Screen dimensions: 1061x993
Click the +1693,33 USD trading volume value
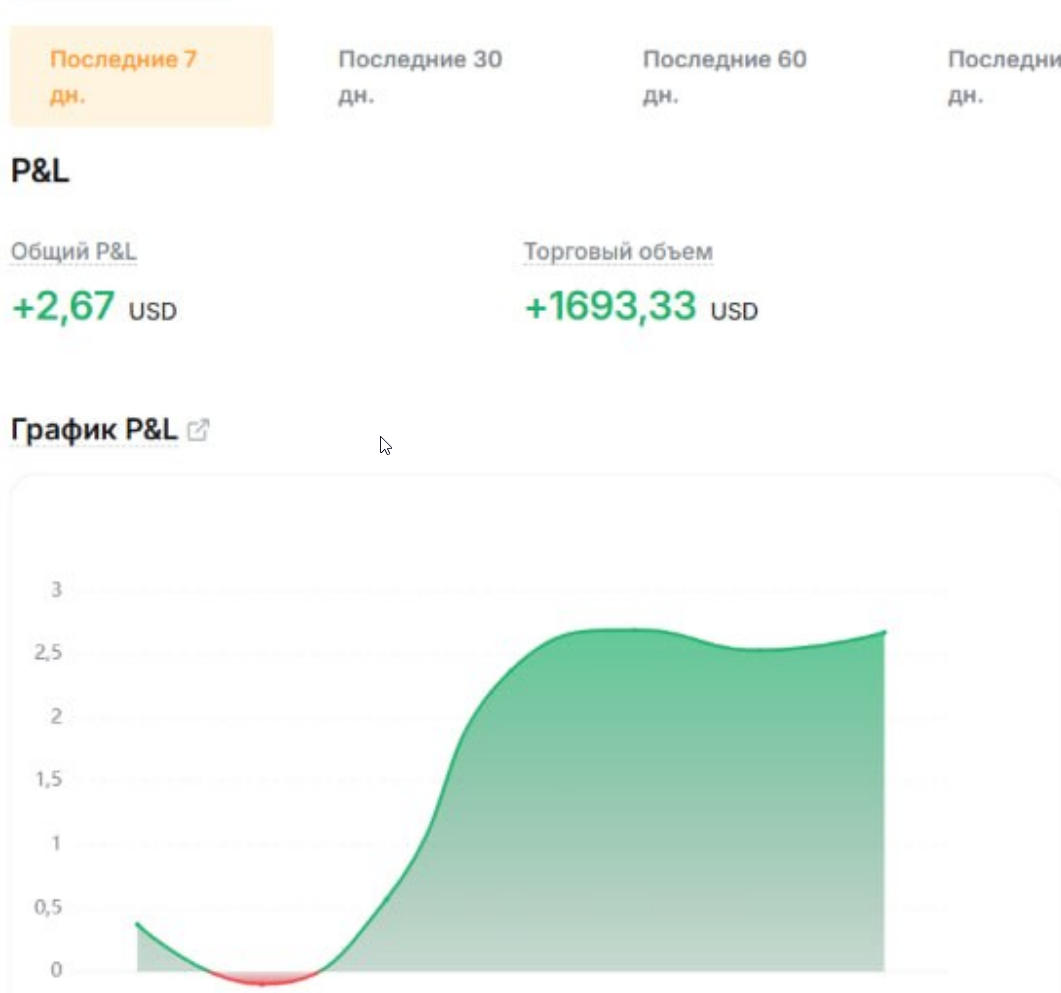coord(641,306)
